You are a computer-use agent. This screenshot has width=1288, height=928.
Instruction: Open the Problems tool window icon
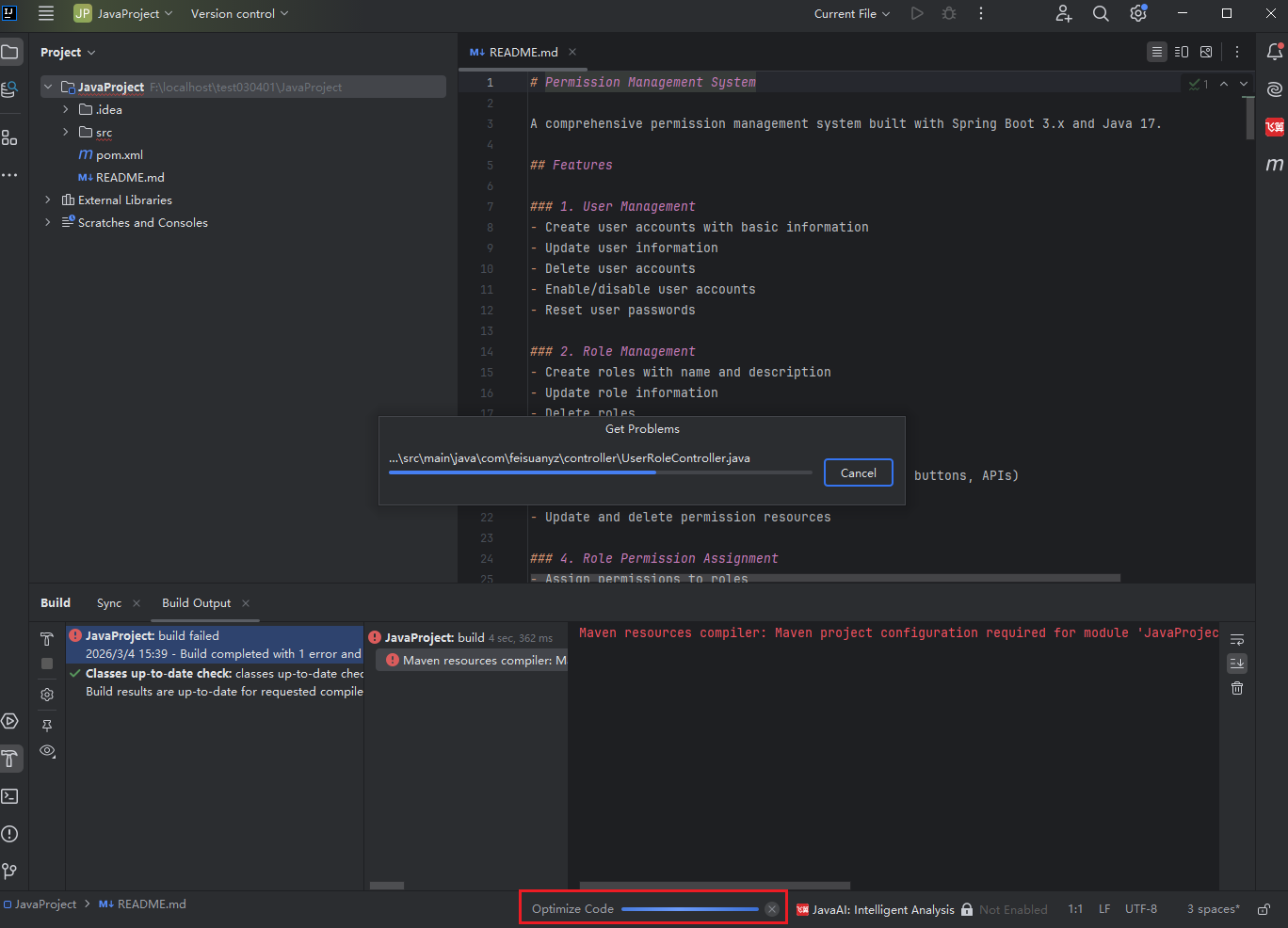click(x=10, y=834)
